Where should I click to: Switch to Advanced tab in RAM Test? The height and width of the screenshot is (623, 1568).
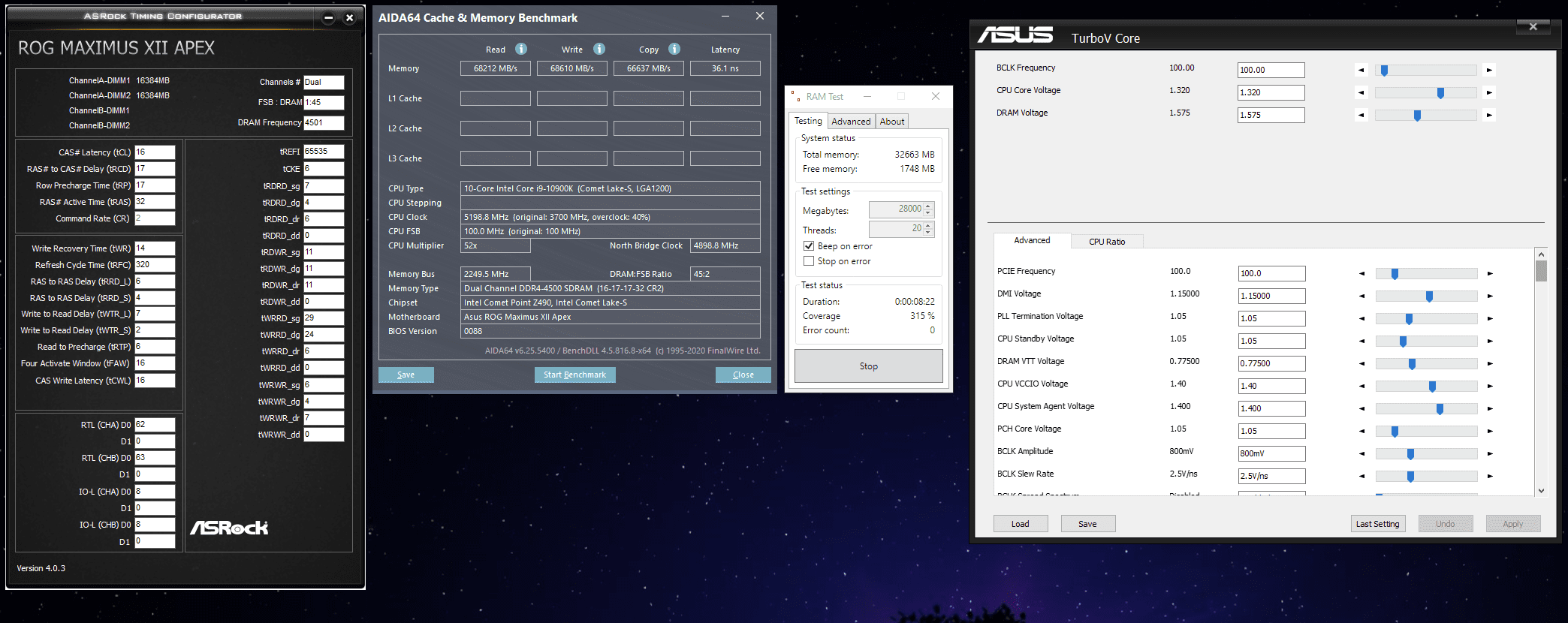coord(851,122)
